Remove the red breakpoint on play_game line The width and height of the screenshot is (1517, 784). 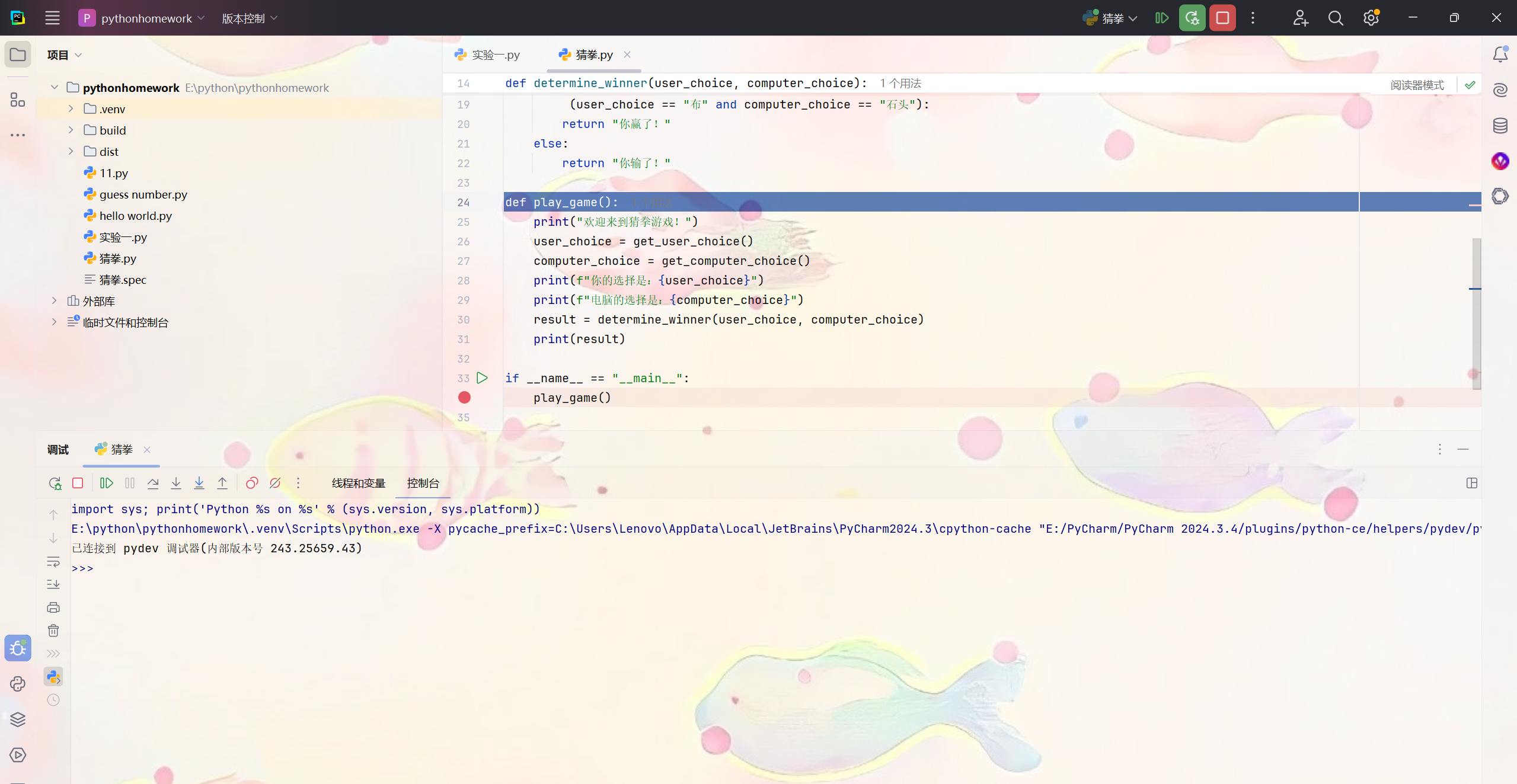click(464, 398)
